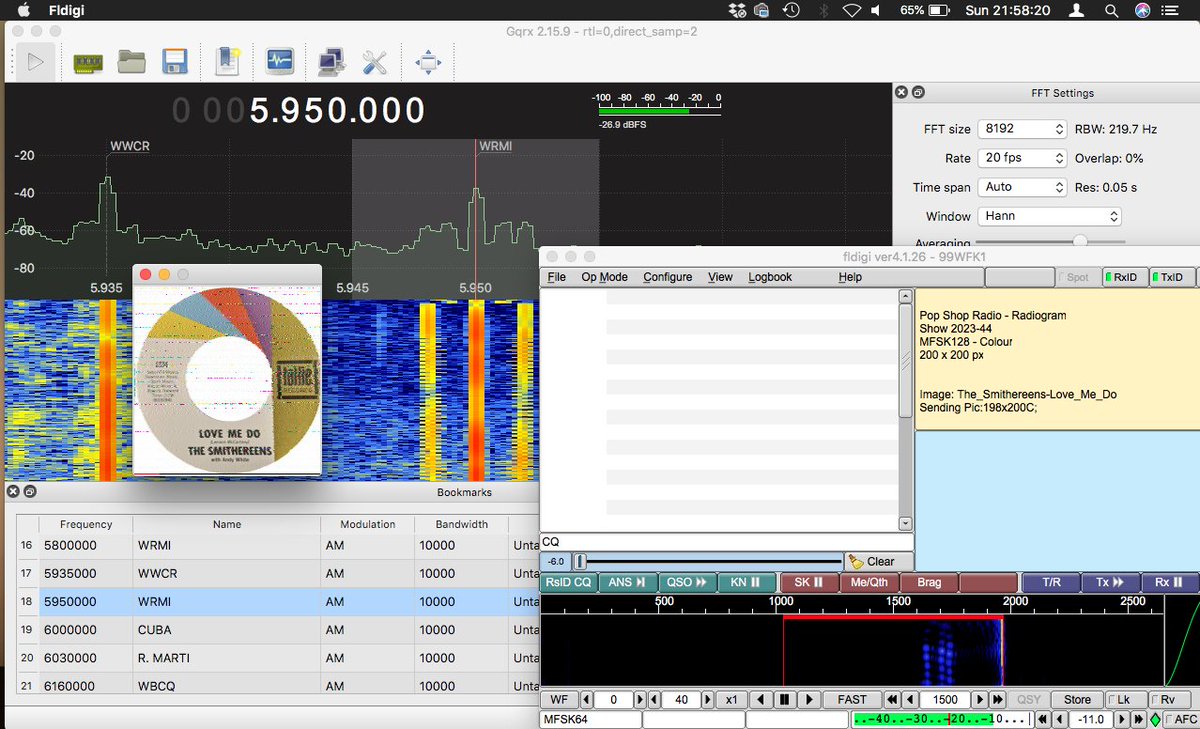Start DSP with the Gqrx play button

pos(35,62)
